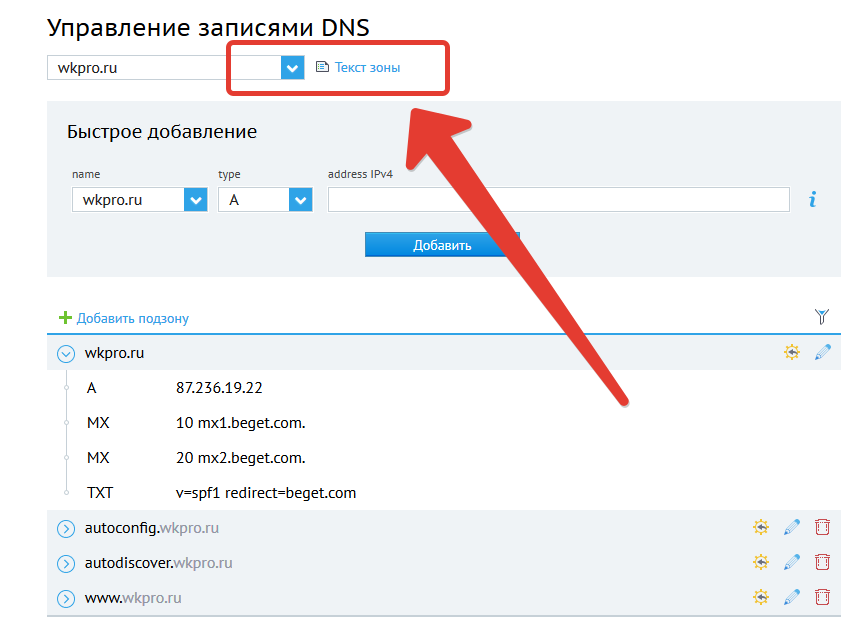The height and width of the screenshot is (638, 860).
Task: Click the filter funnel icon
Action: [x=822, y=317]
